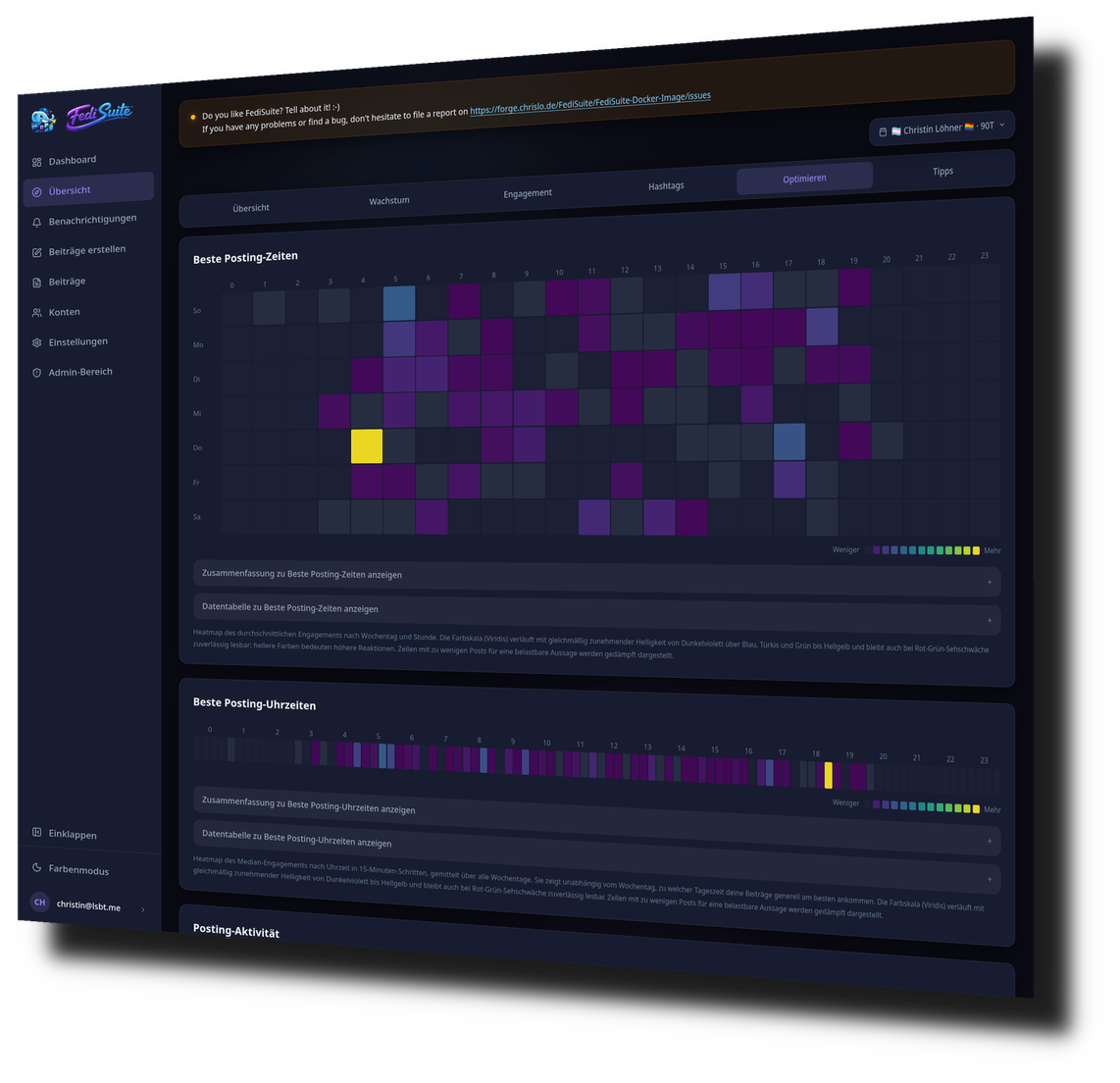Open user menu chevron next to christin@lsbt.me
The width and height of the screenshot is (1120, 1083).
[x=143, y=910]
